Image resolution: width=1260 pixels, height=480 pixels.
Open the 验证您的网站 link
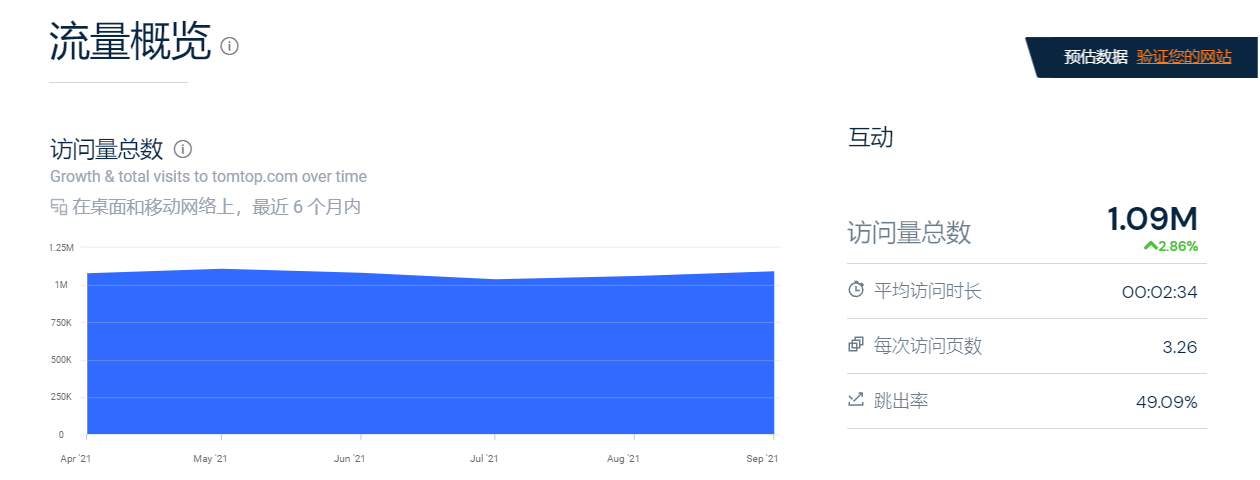(1183, 57)
